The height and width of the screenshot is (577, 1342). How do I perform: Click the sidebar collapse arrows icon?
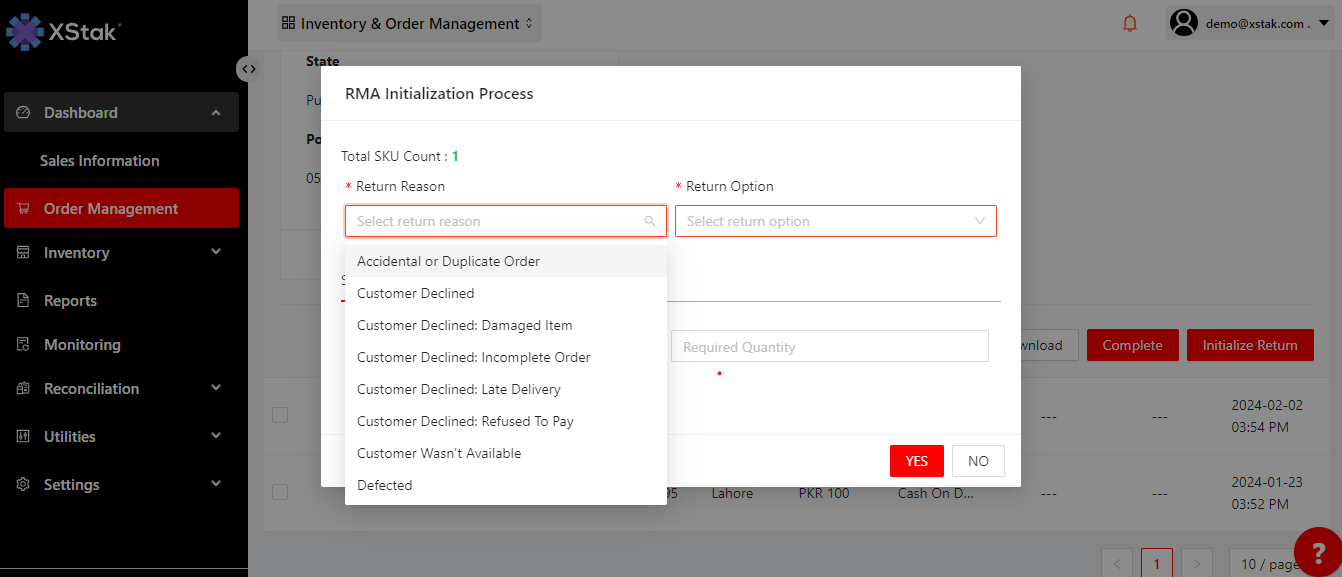click(x=248, y=69)
